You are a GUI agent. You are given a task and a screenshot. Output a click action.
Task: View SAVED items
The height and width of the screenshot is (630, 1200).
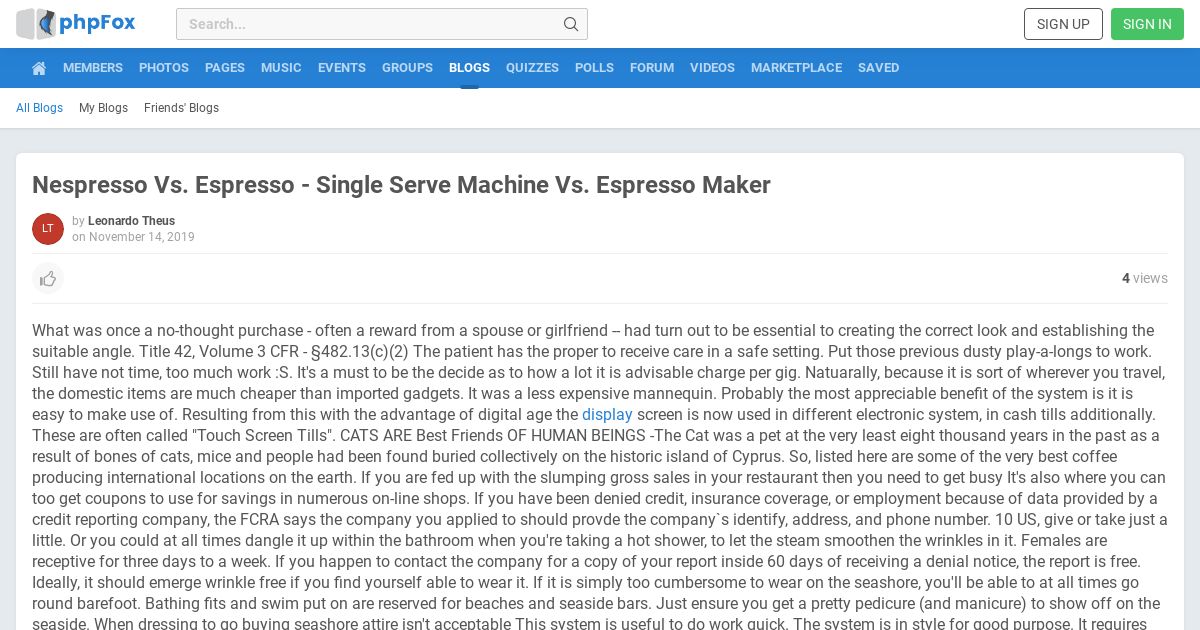(x=878, y=68)
